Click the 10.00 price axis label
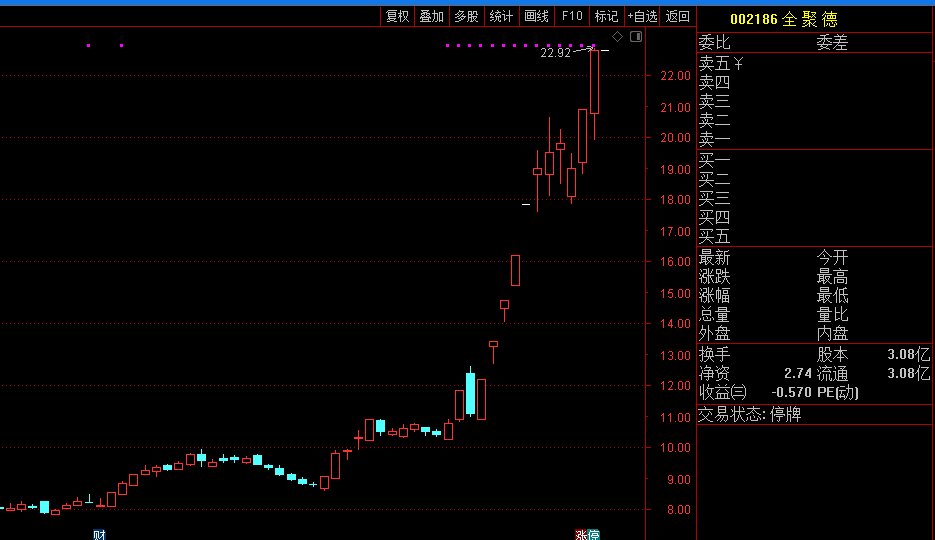The width and height of the screenshot is (935, 540). [676, 448]
